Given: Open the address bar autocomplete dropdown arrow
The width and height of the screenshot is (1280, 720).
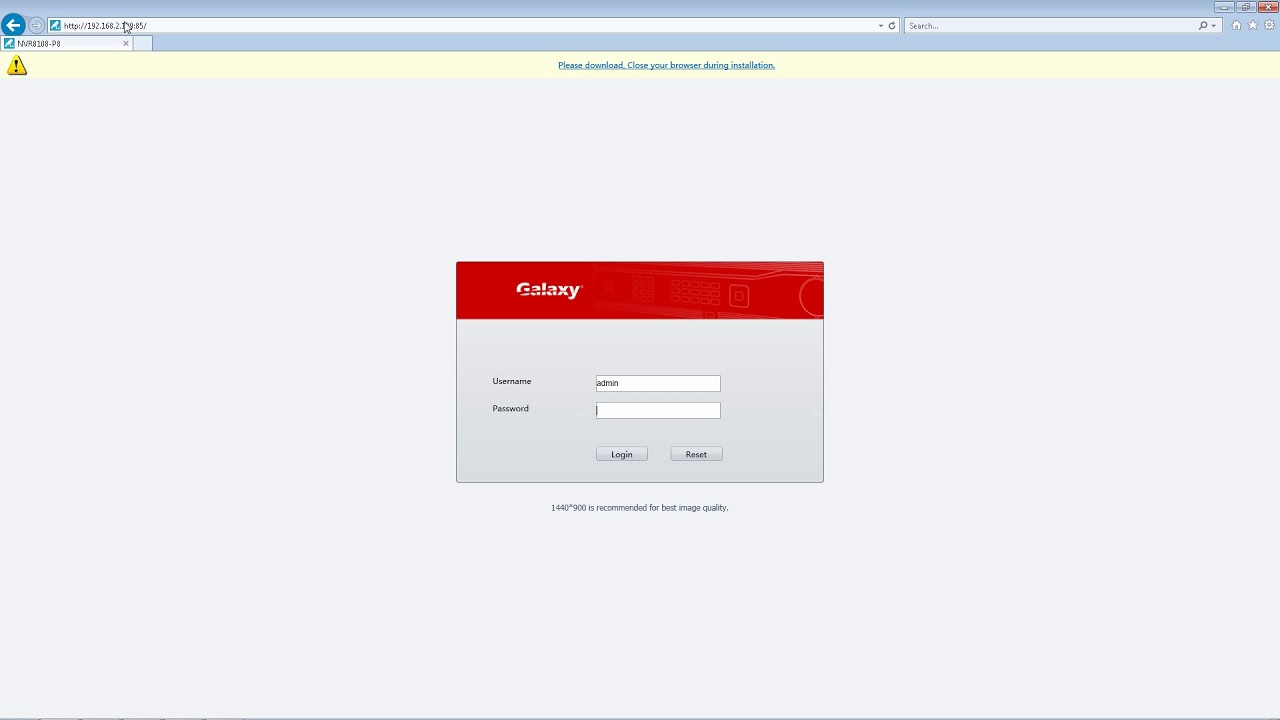Looking at the screenshot, I should [x=880, y=25].
